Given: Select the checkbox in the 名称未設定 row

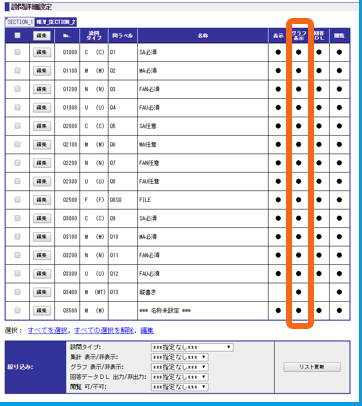Looking at the screenshot, I should pyautogui.click(x=17, y=310).
